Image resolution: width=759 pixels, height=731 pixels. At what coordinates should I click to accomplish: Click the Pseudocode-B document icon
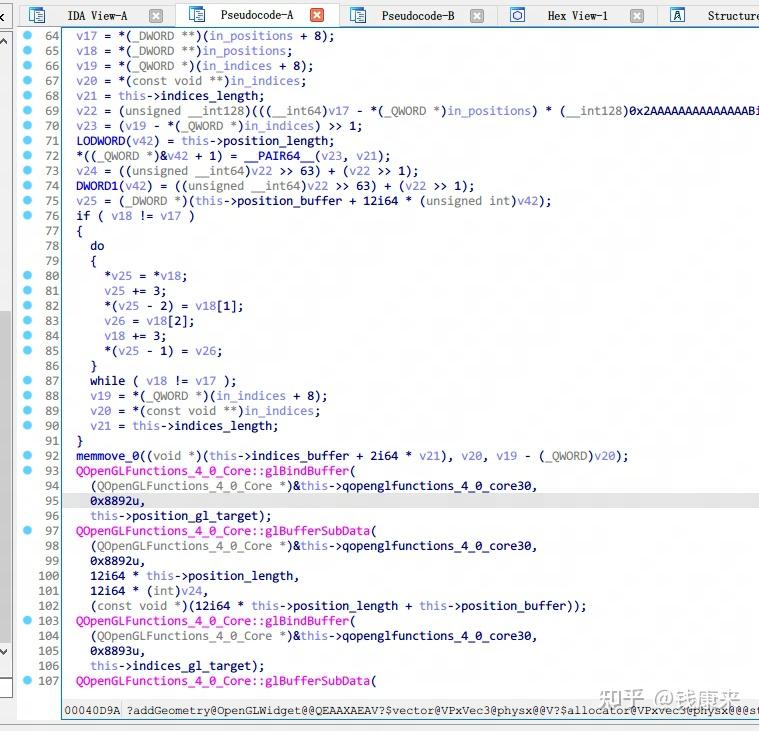click(358, 15)
